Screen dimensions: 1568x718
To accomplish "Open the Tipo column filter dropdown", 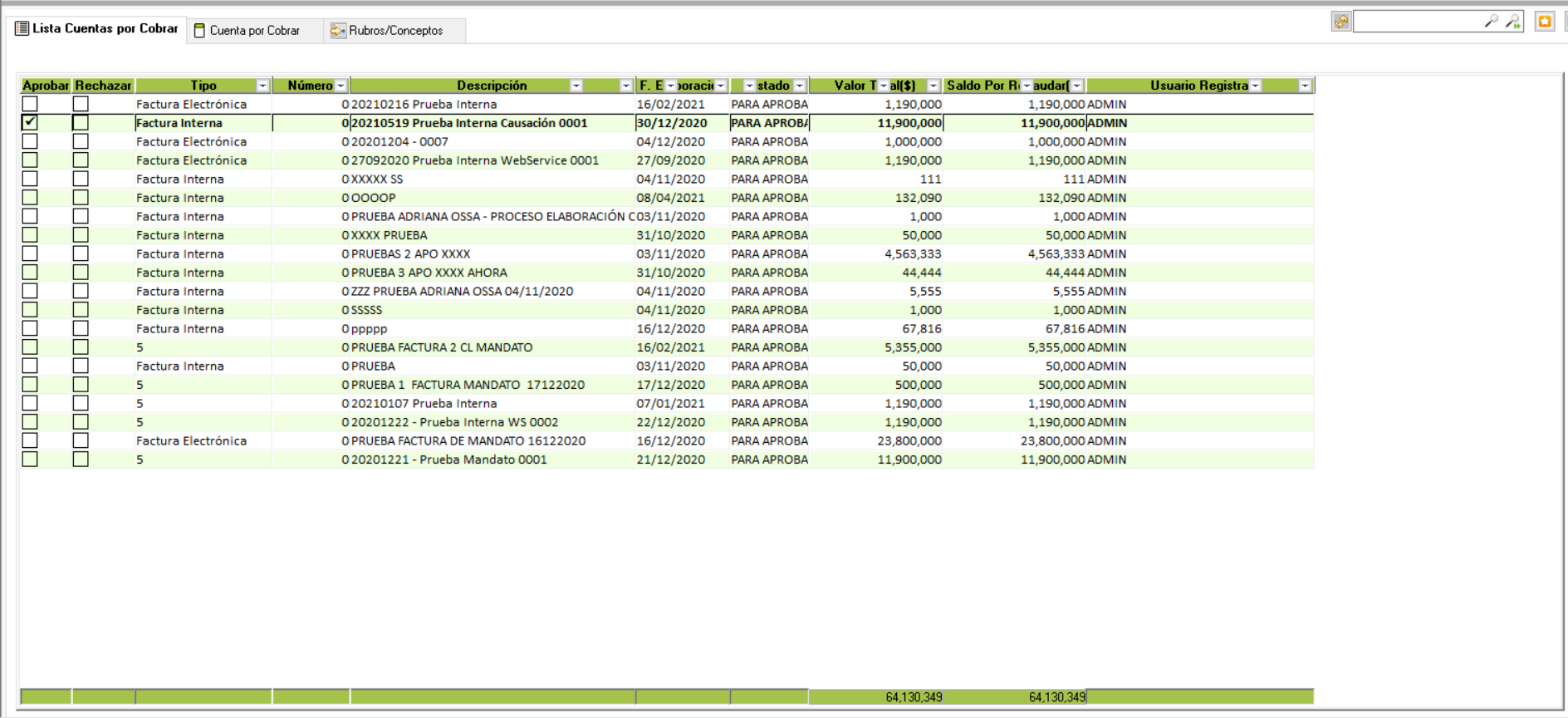I will (x=262, y=86).
